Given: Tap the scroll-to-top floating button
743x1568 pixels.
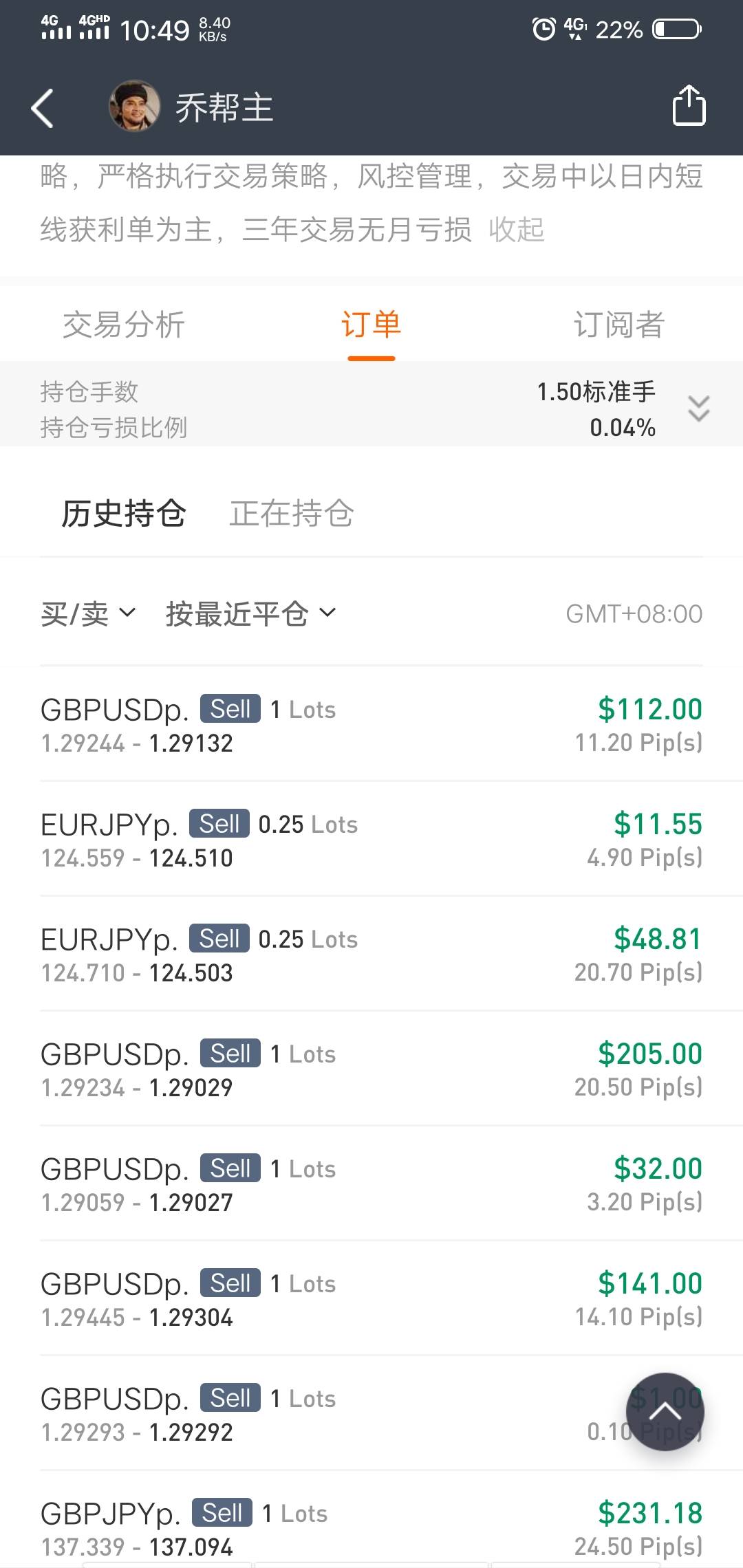Looking at the screenshot, I should click(x=665, y=1412).
